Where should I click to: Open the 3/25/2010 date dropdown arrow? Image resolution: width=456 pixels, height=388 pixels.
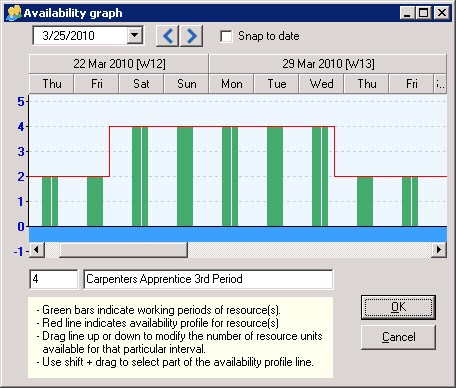point(135,35)
